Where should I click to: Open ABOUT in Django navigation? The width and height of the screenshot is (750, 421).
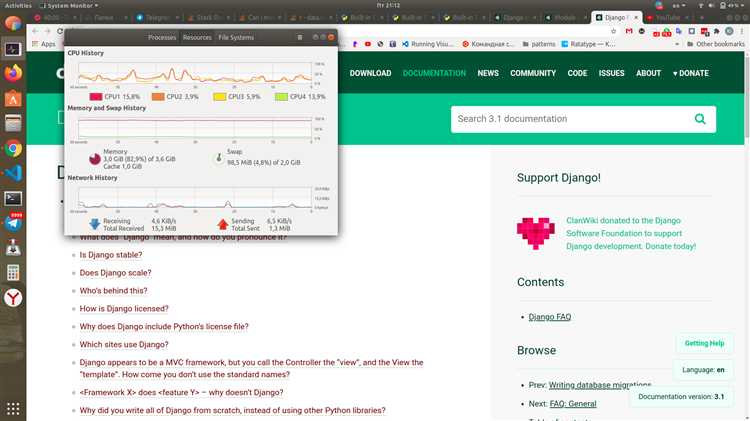(x=648, y=73)
